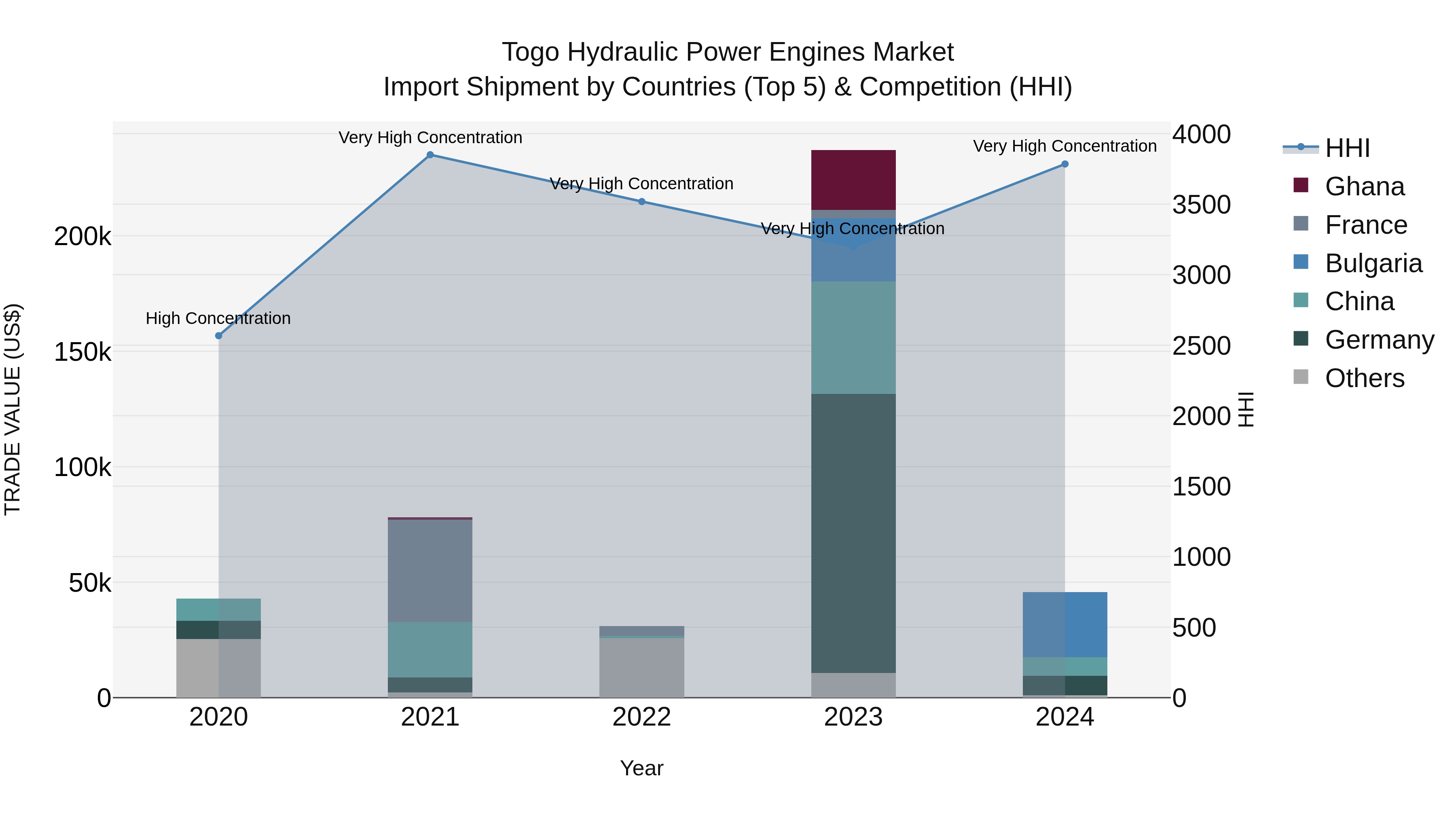The height and width of the screenshot is (819, 1456).
Task: Click the 3000 HHI axis tick label
Action: tap(1202, 275)
